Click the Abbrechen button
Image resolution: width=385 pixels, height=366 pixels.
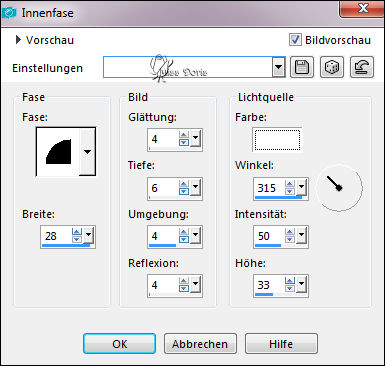point(200,344)
